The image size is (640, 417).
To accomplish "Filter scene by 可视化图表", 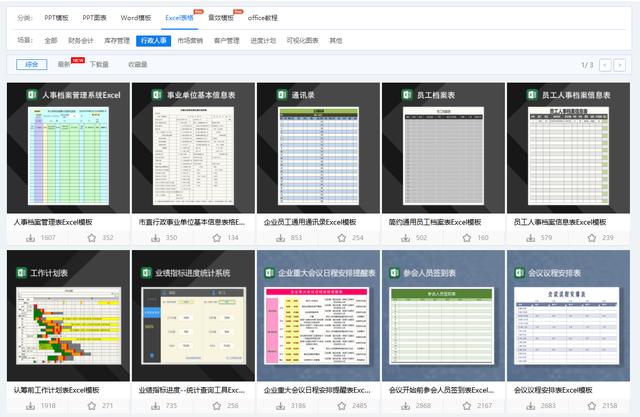I will click(x=302, y=41).
